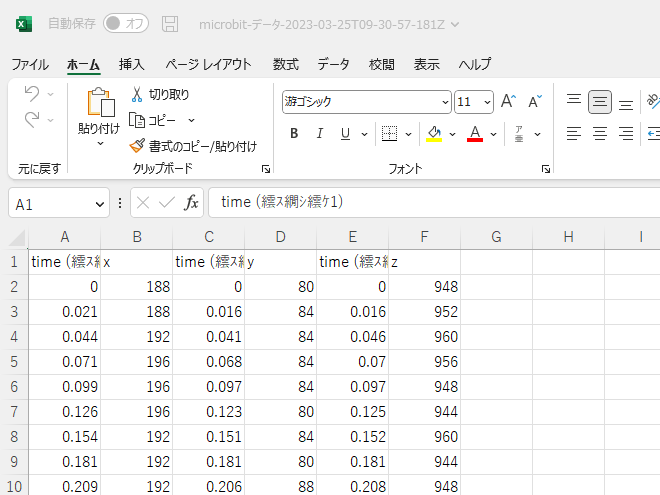
Task: Apply yellow fill color bucket
Action: (434, 134)
